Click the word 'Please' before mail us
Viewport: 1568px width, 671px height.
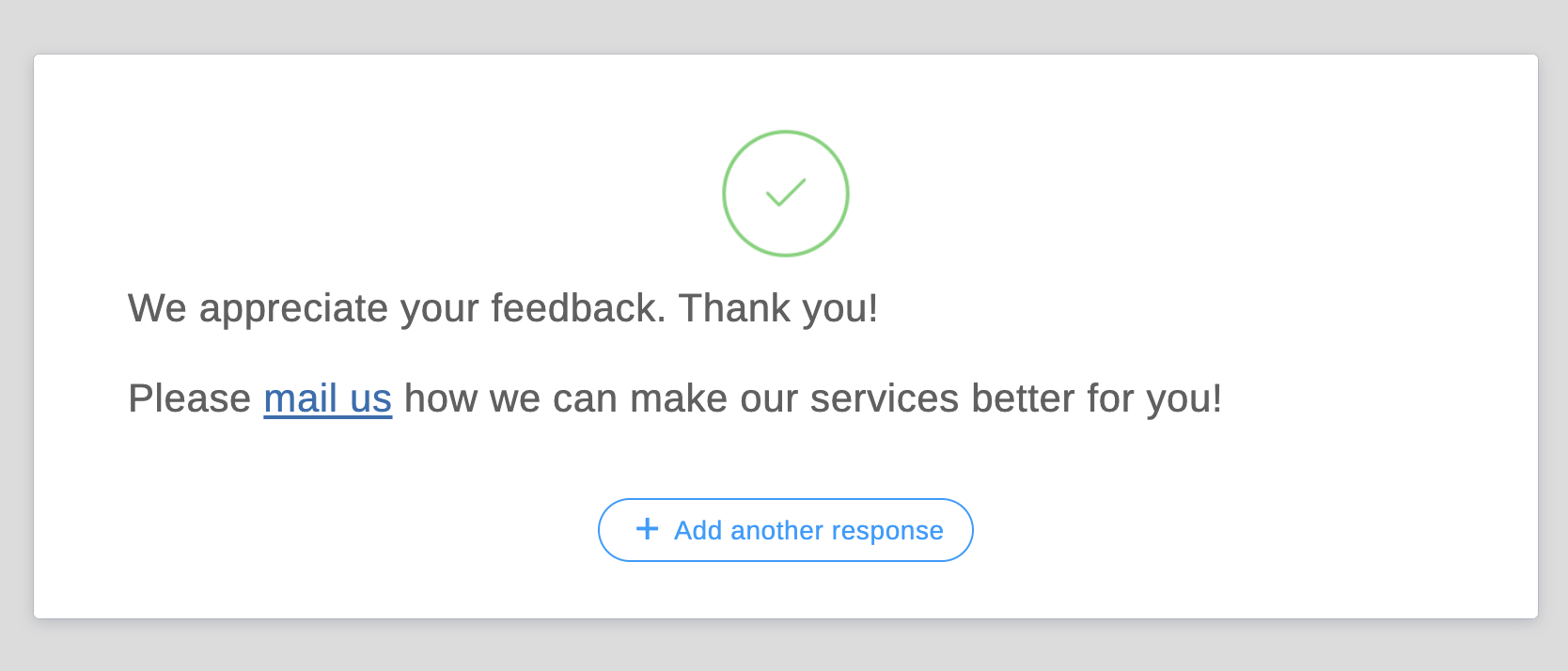tap(189, 398)
